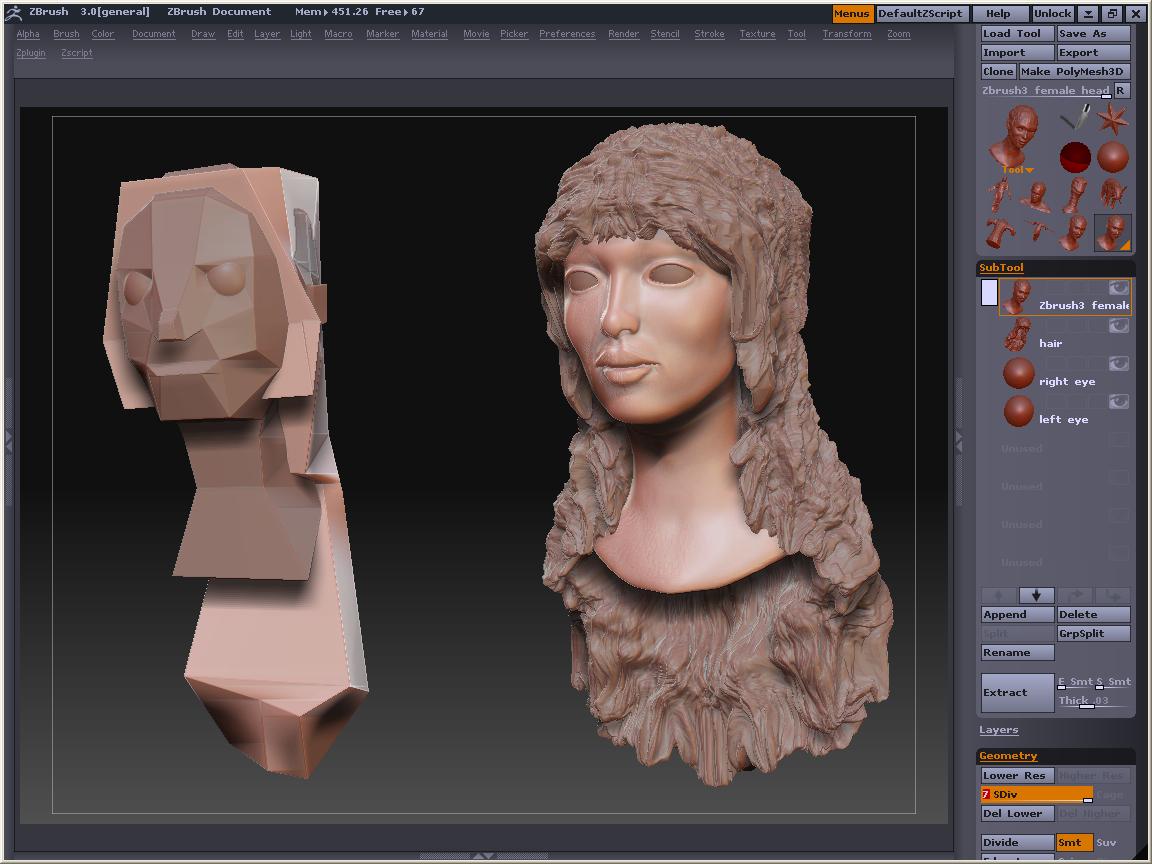The width and height of the screenshot is (1152, 864).
Task: Choose the highlighted head thumbnail with orange corner
Action: click(1112, 232)
